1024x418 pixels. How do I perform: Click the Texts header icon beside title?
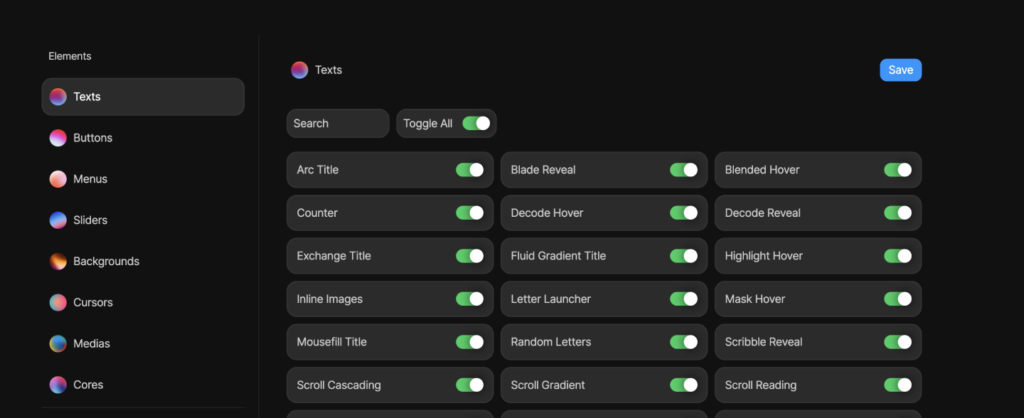[299, 70]
